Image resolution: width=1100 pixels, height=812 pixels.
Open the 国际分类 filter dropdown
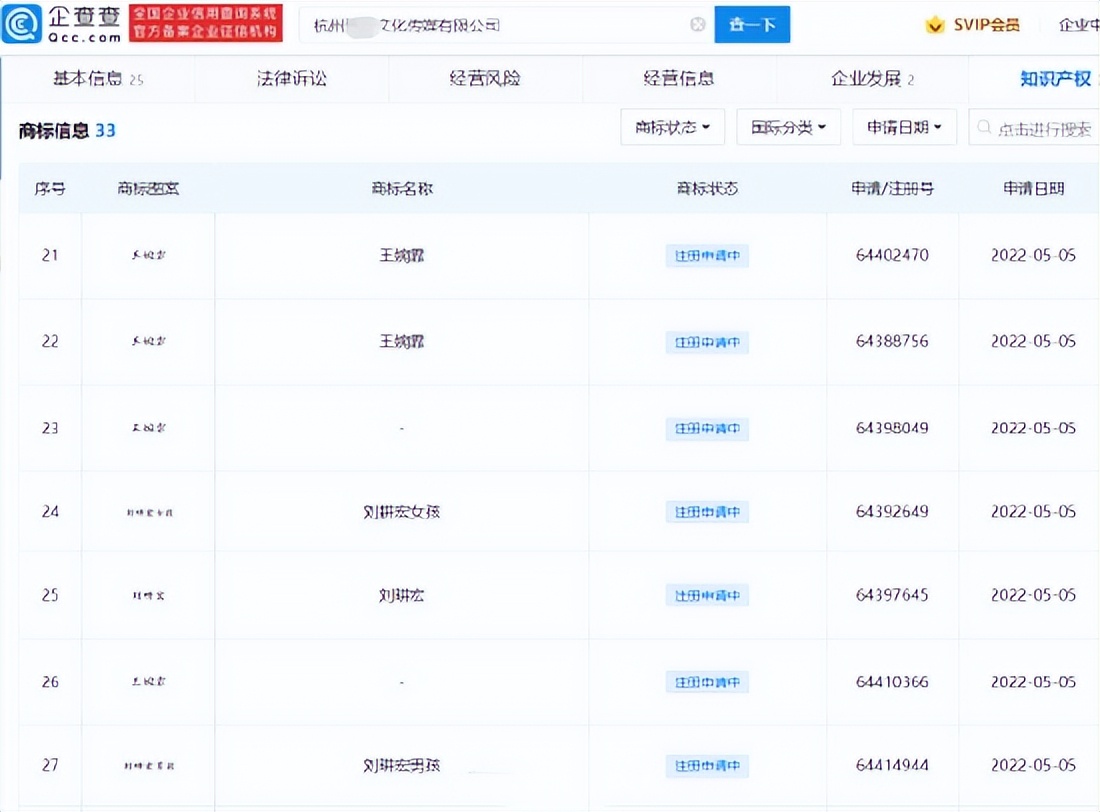pos(789,128)
